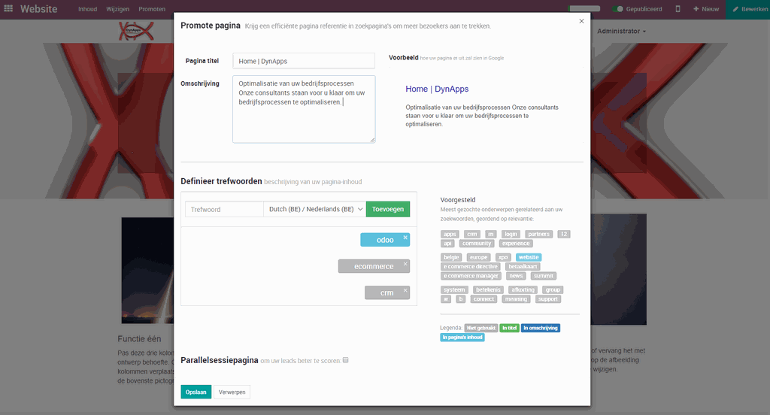Add the suggested keyword 'group'
Screen dimensions: 770x415
pos(552,290)
